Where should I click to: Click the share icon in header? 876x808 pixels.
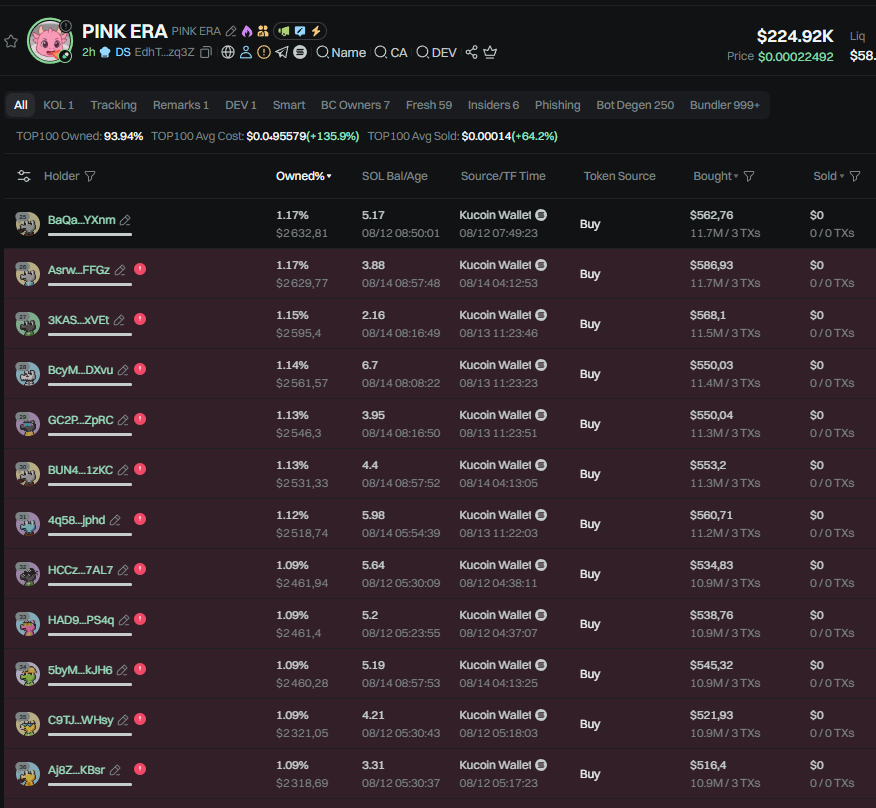point(472,53)
